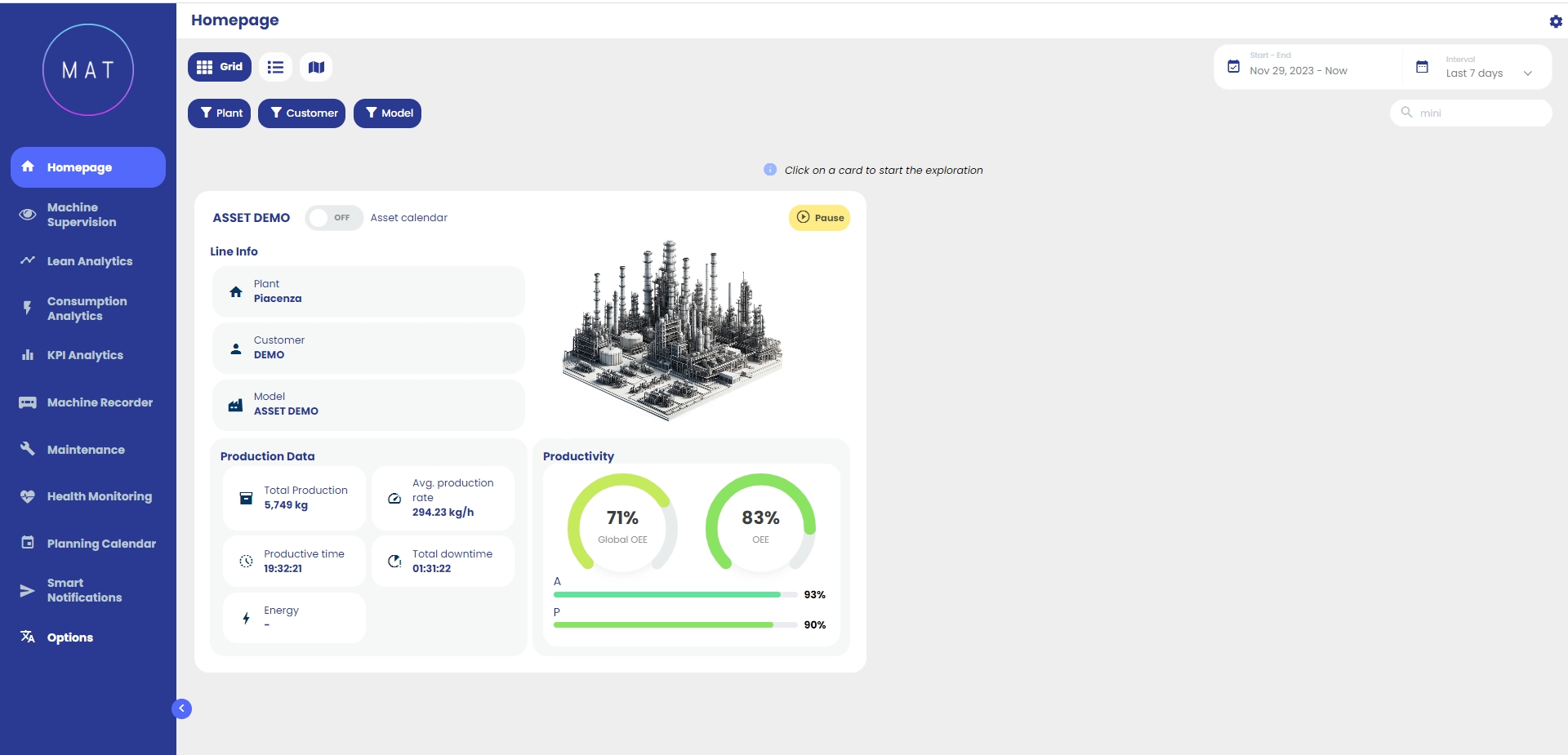Click the Model filter button

pos(387,113)
